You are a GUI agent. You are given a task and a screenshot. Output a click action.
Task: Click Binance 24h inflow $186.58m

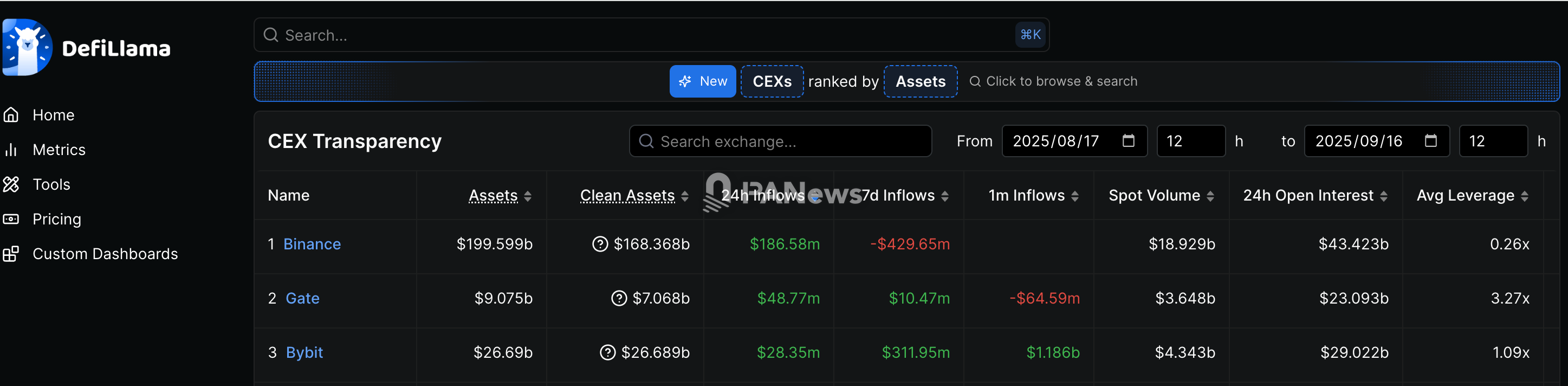click(785, 244)
